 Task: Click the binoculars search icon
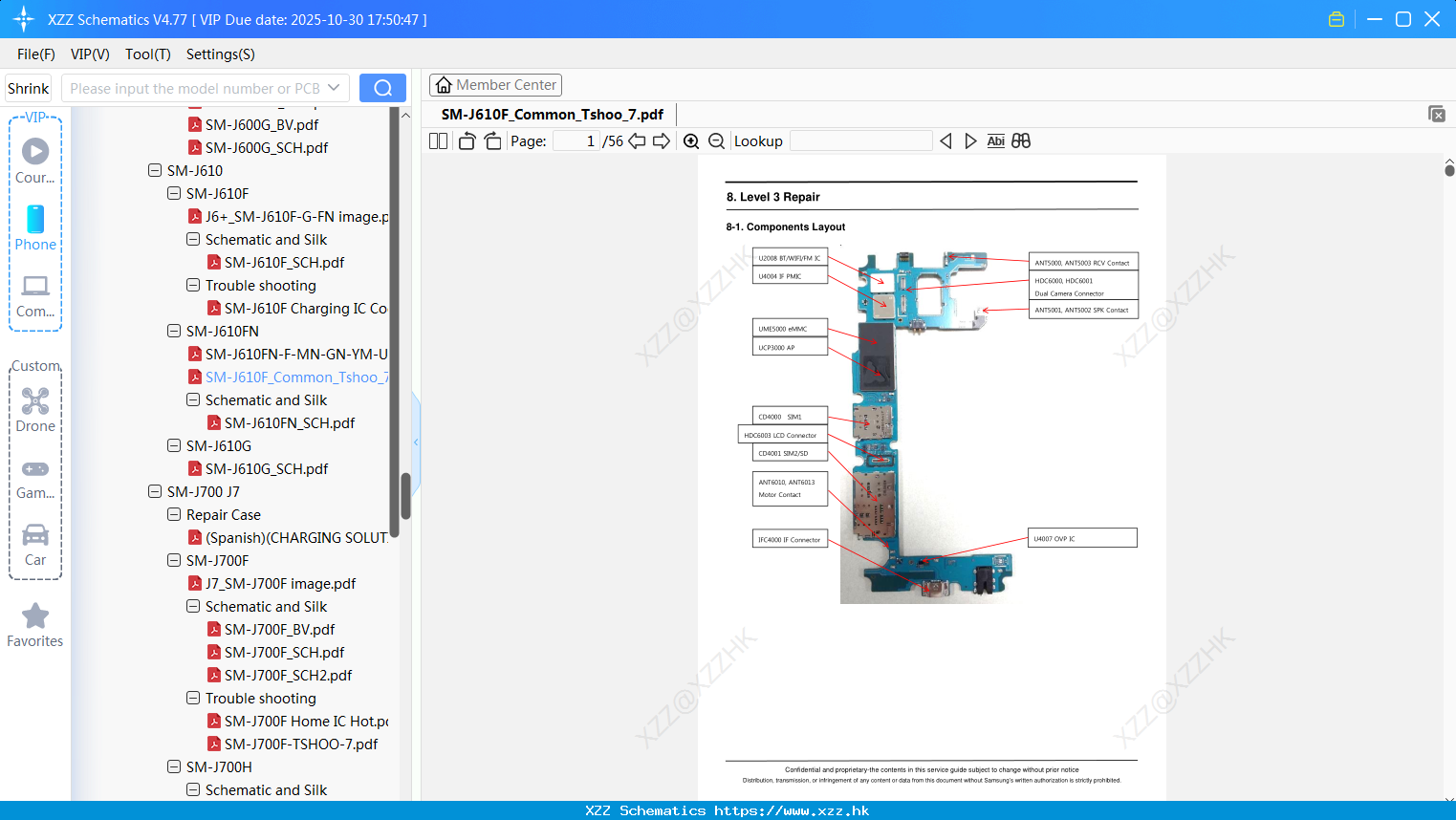(1021, 140)
